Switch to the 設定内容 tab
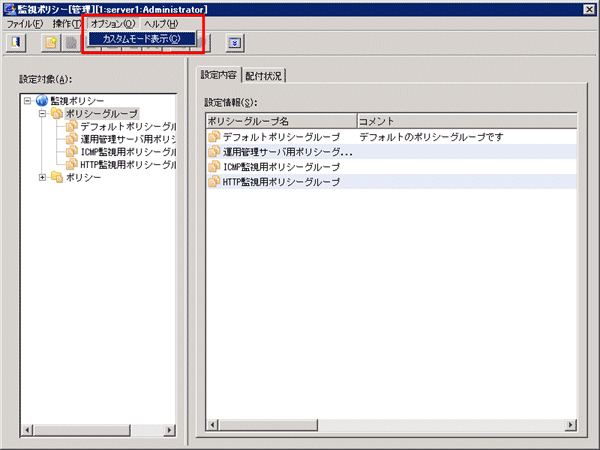Image resolution: width=600 pixels, height=450 pixels. coord(218,75)
